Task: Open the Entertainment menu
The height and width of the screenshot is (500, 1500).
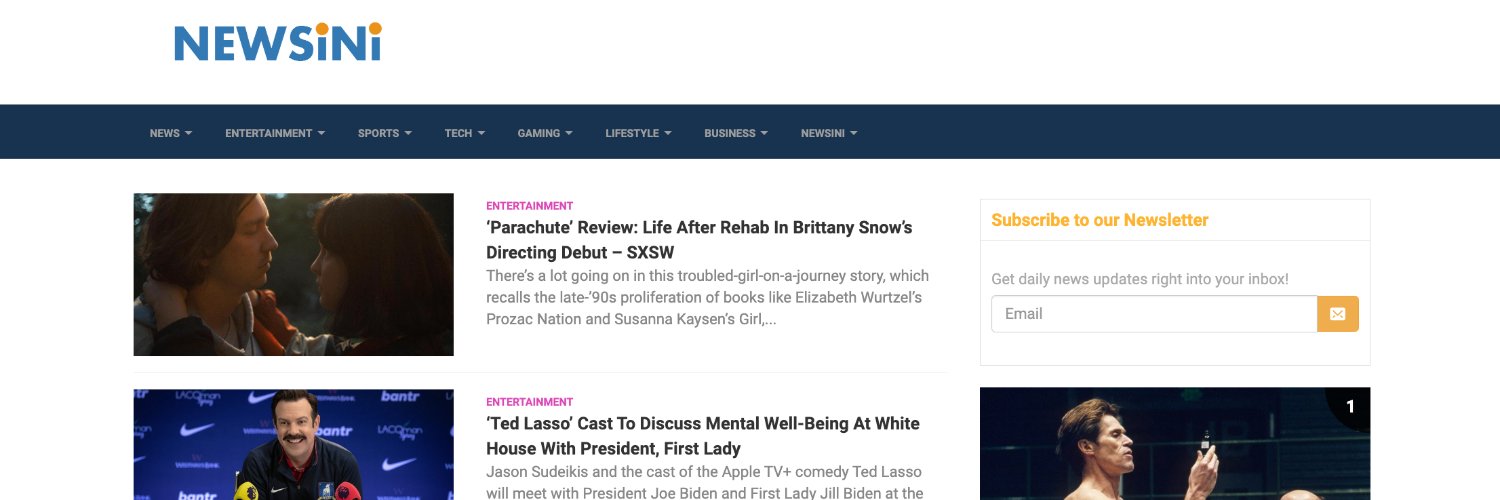Action: [x=275, y=133]
